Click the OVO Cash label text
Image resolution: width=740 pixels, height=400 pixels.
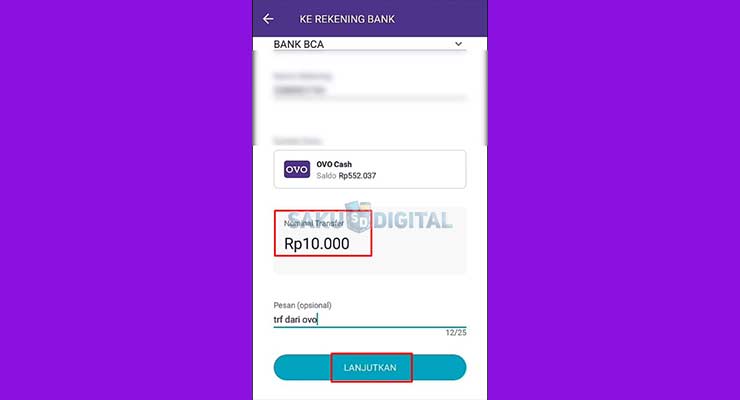[x=334, y=164]
